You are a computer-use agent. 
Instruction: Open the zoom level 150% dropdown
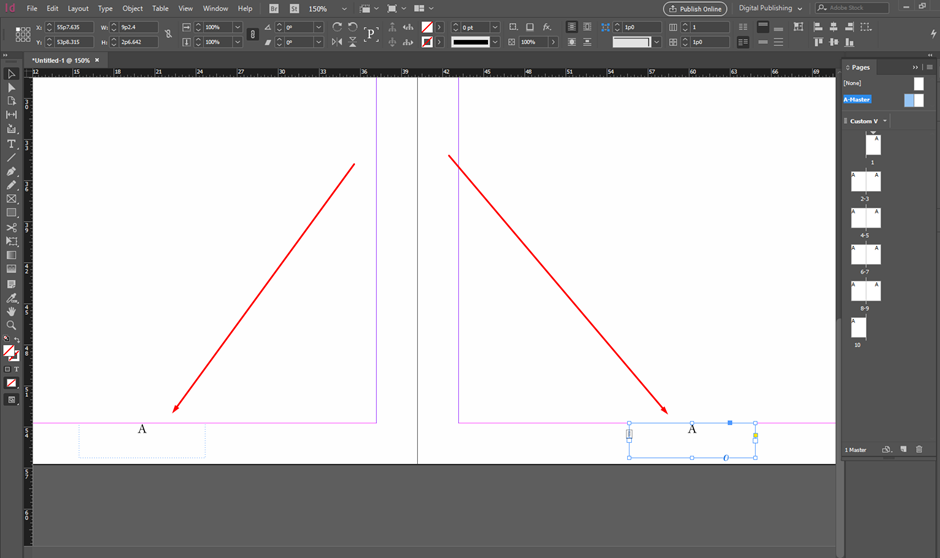point(345,9)
